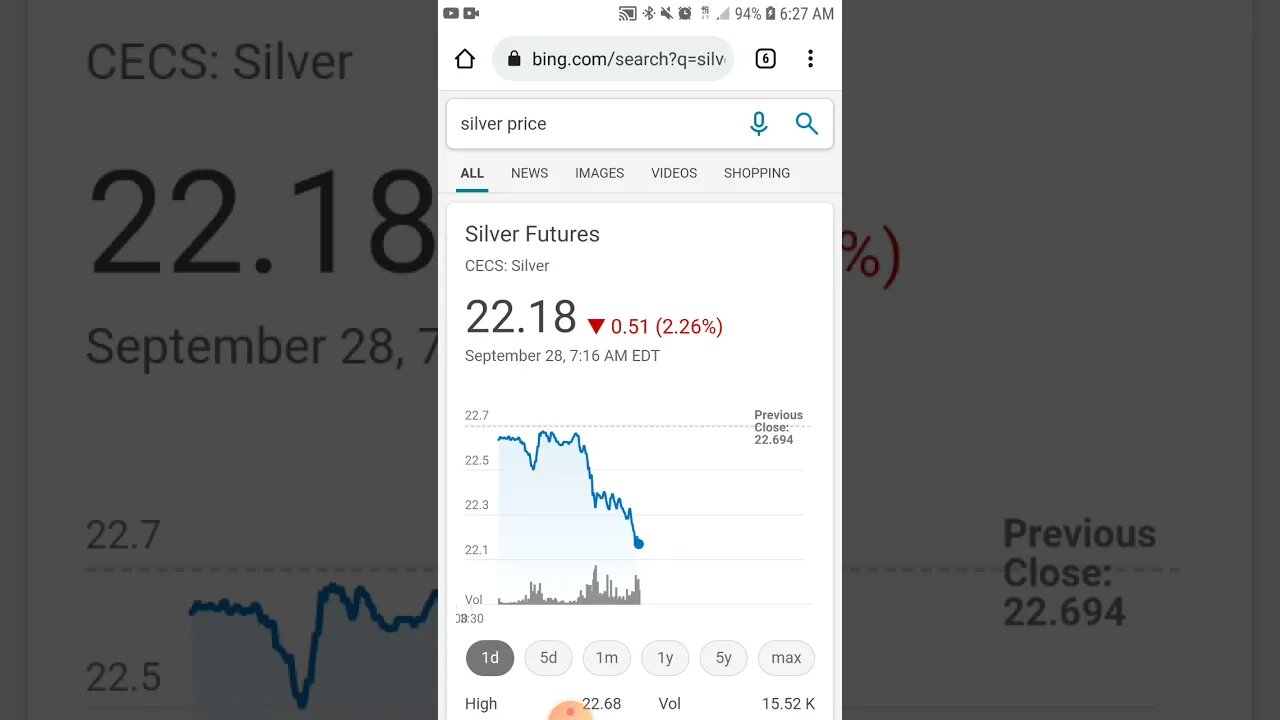Open the Images tab
1280x720 pixels.
point(599,173)
